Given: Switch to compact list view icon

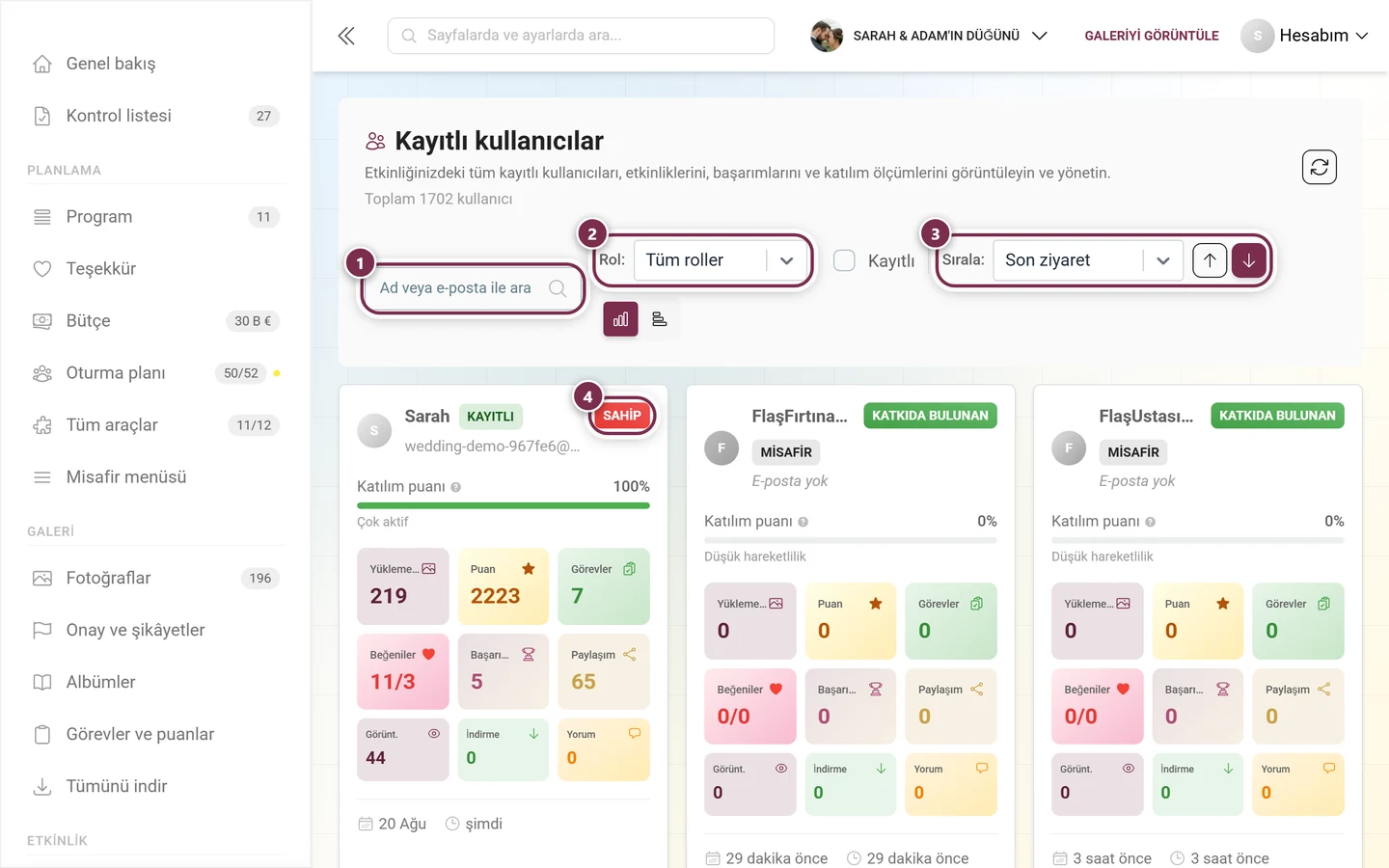Looking at the screenshot, I should point(660,319).
